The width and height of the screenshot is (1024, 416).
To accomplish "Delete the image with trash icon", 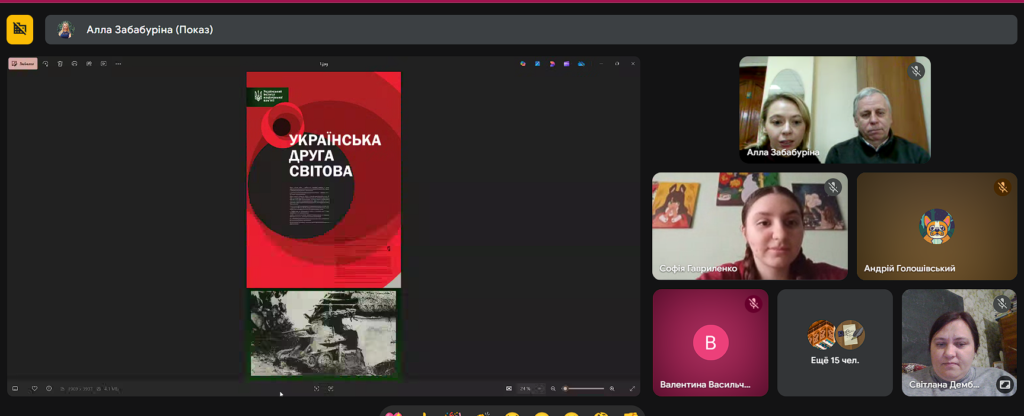I will point(60,63).
